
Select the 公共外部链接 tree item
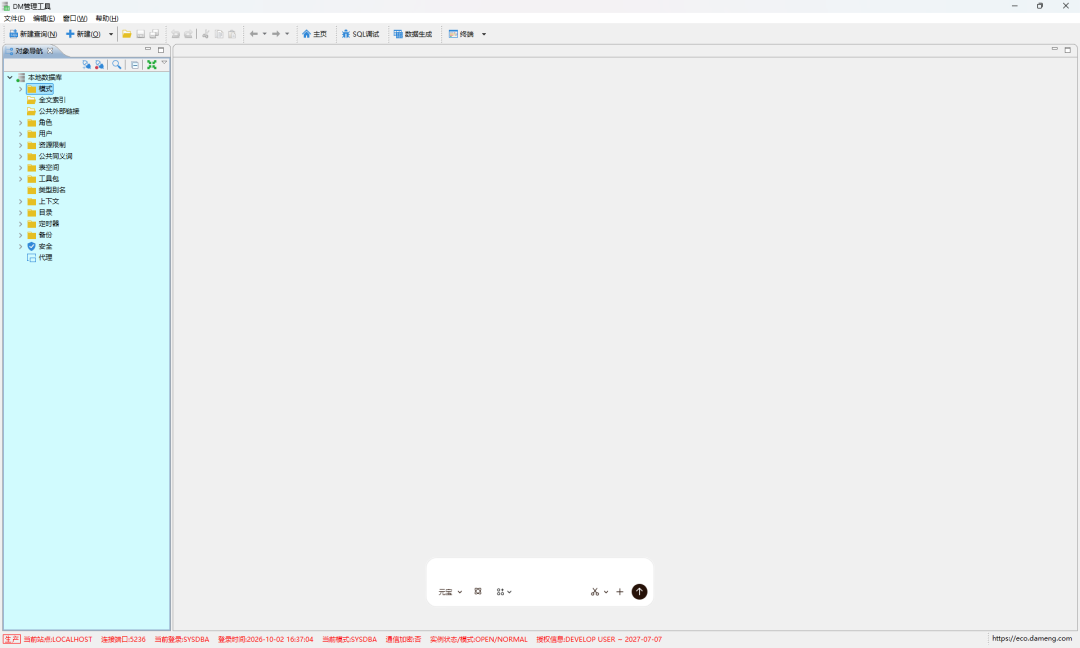coord(59,111)
